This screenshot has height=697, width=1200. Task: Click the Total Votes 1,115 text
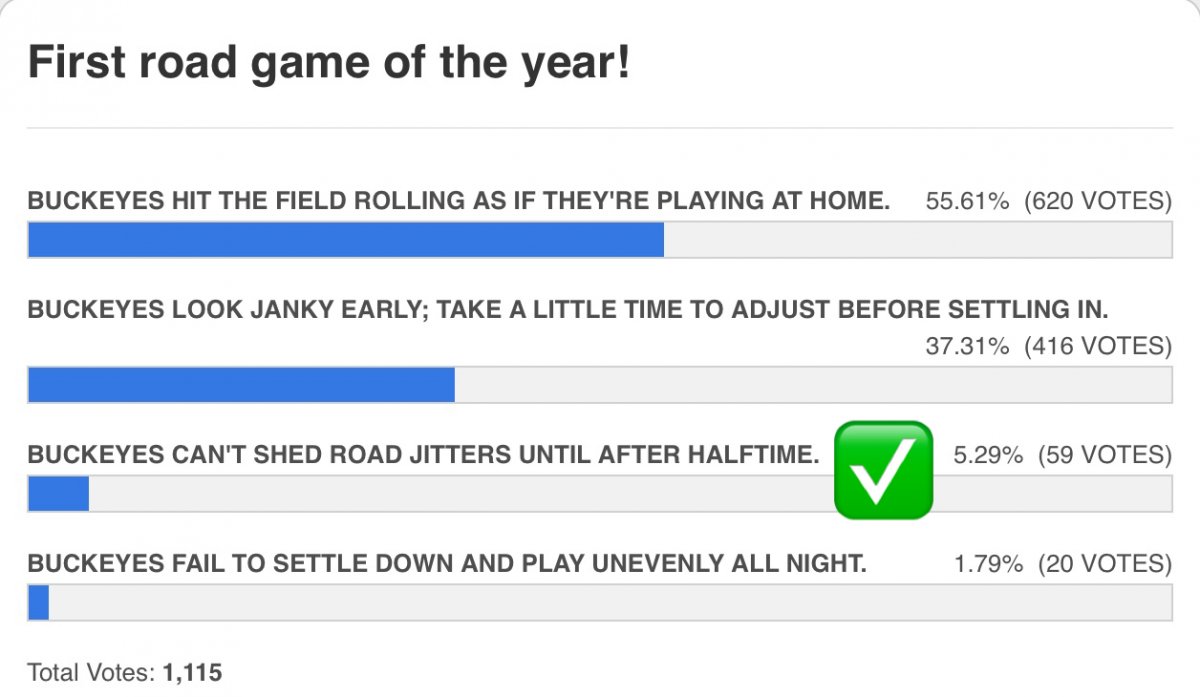tap(125, 673)
